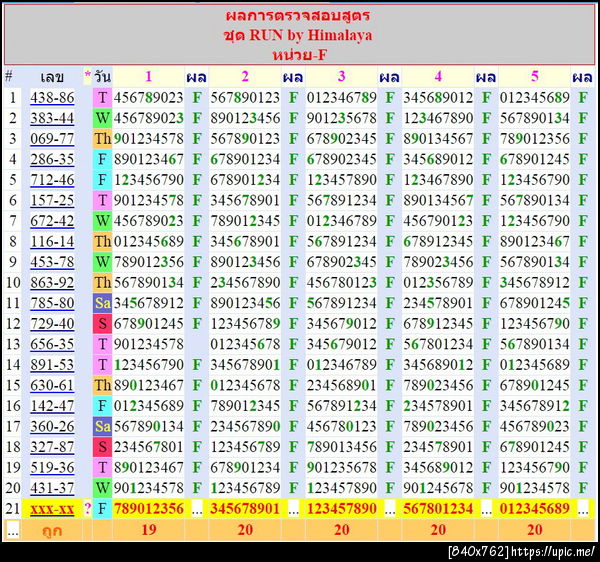This screenshot has width=600, height=562.
Task: Click the เลข column header
Action: pyautogui.click(x=52, y=77)
